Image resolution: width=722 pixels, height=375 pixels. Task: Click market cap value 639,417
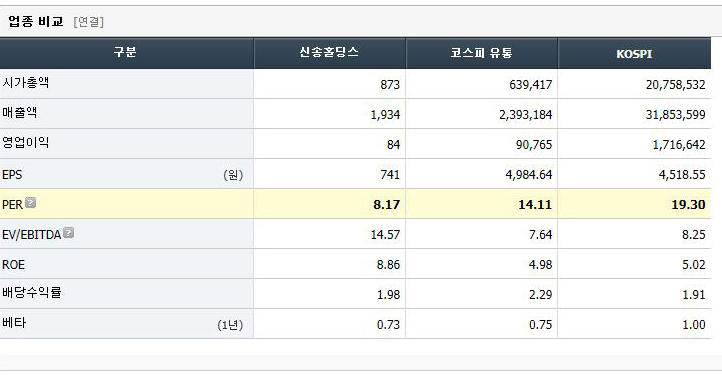(530, 85)
